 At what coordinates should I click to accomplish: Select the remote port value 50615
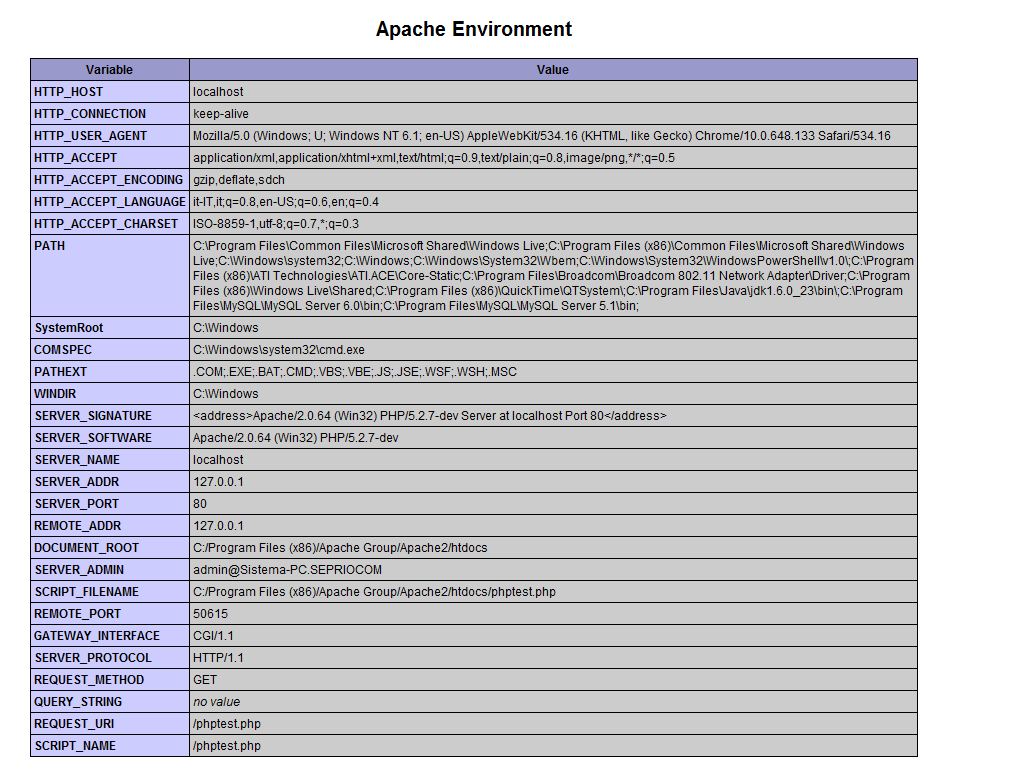coord(210,614)
